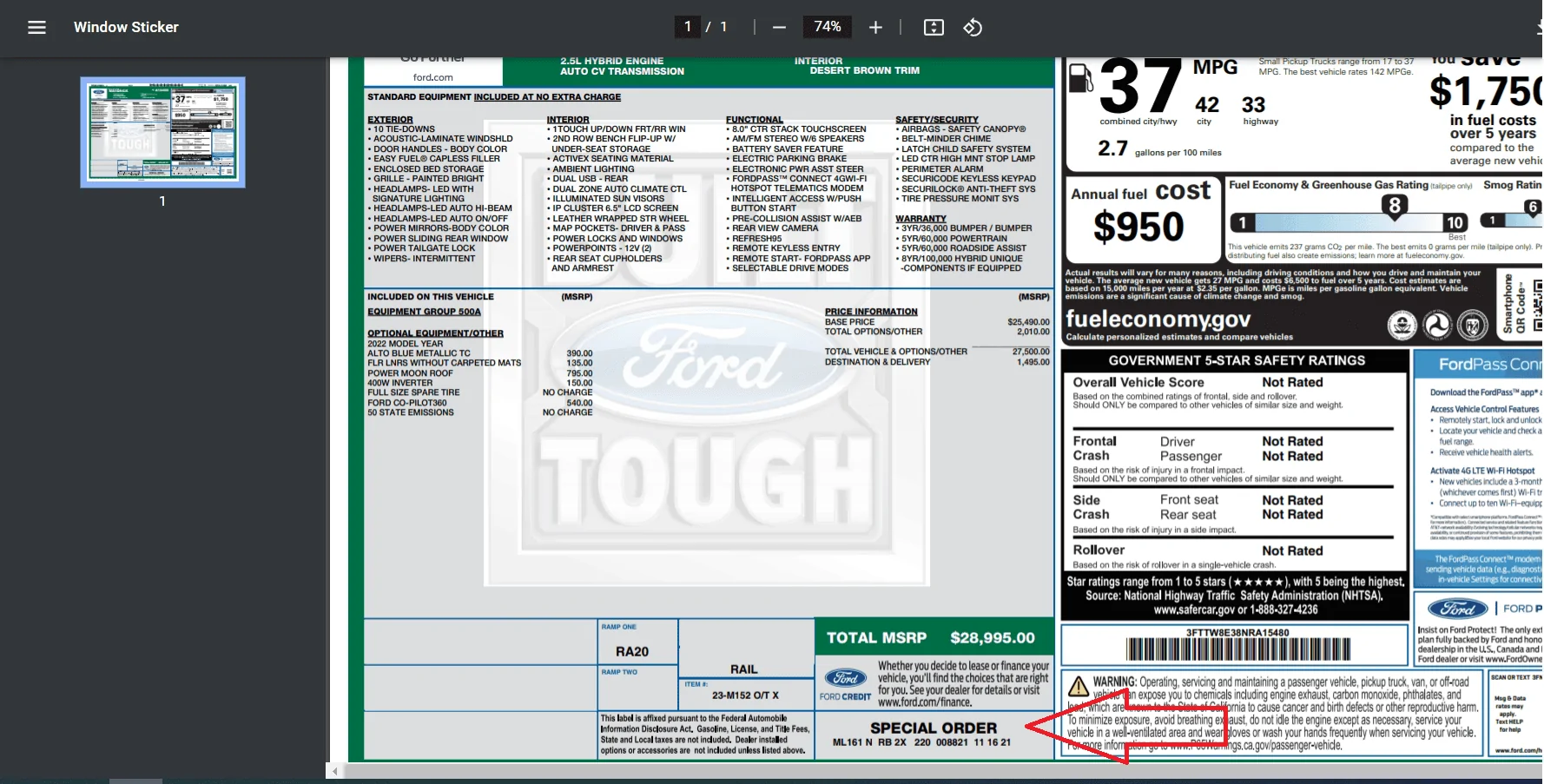This screenshot has width=1544, height=784.
Task: Click 'EQUIPMENT GROUP 500A' text
Action: coord(424,312)
